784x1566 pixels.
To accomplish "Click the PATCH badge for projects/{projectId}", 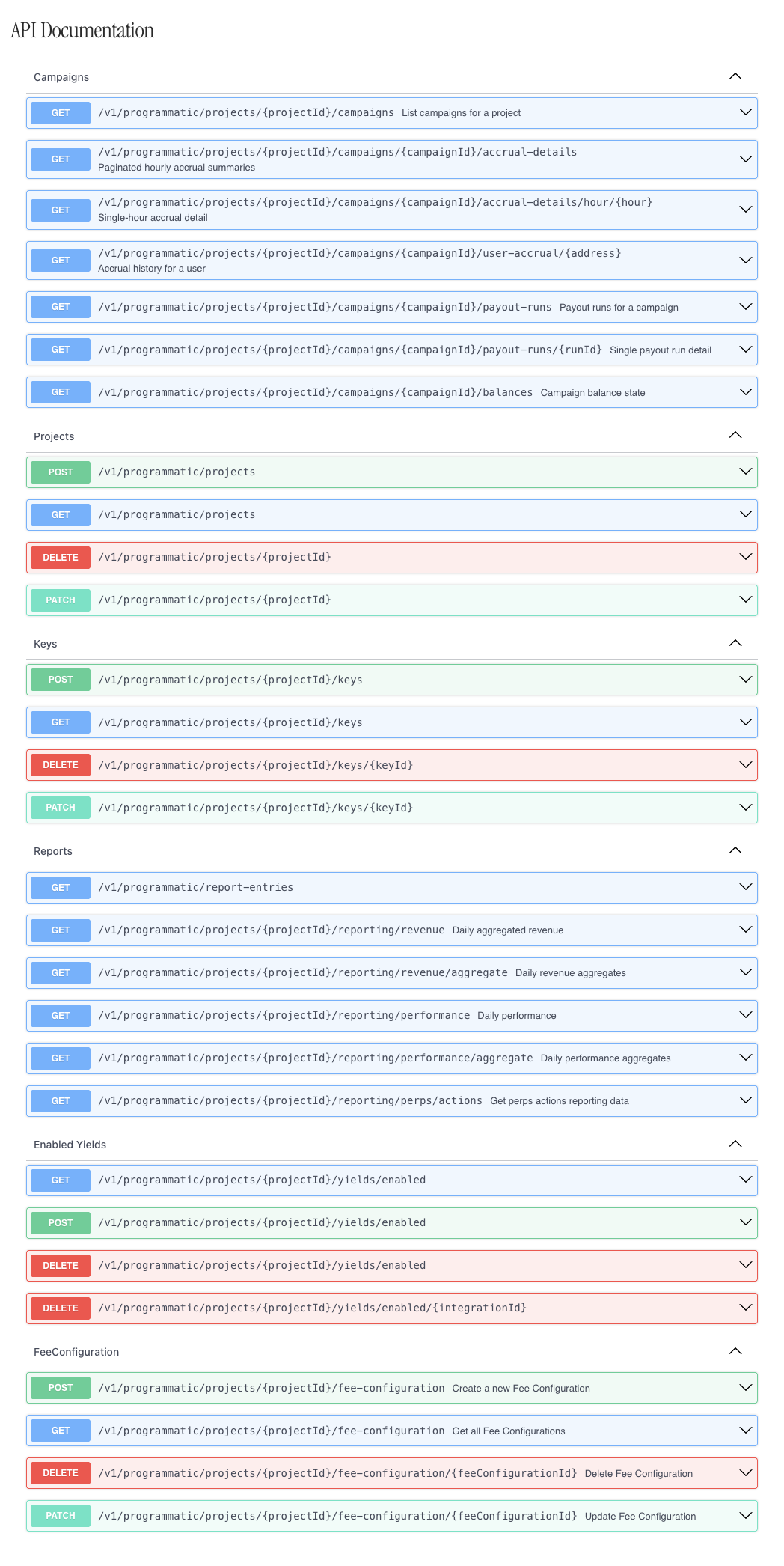I will point(61,600).
